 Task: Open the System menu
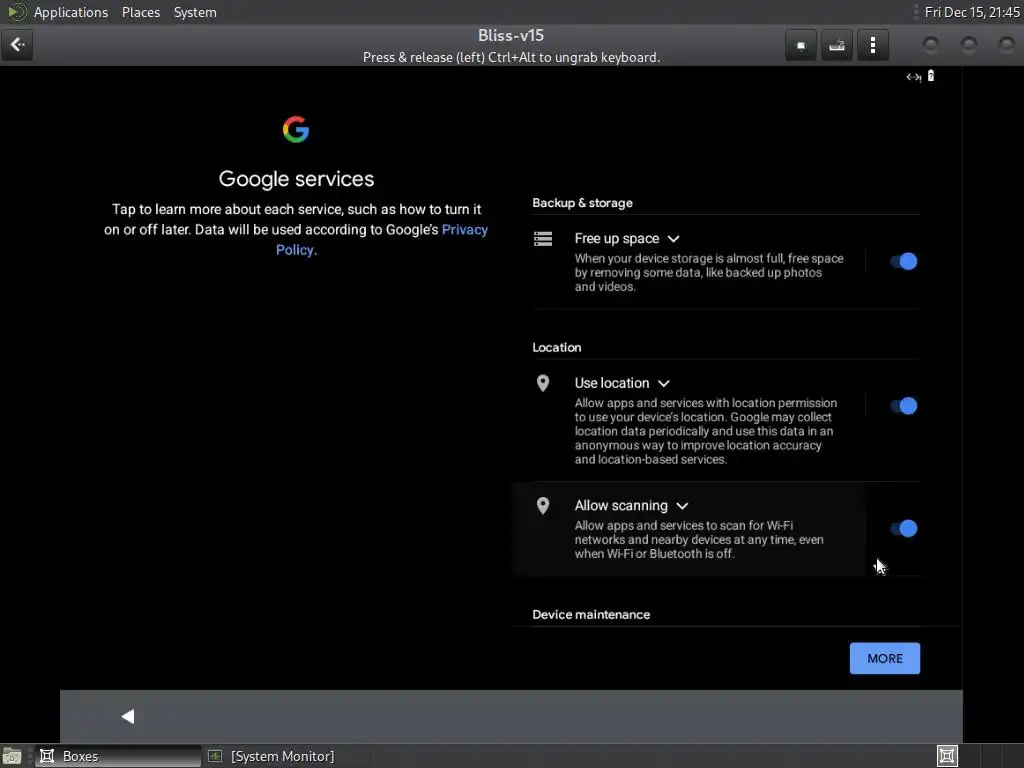click(195, 12)
